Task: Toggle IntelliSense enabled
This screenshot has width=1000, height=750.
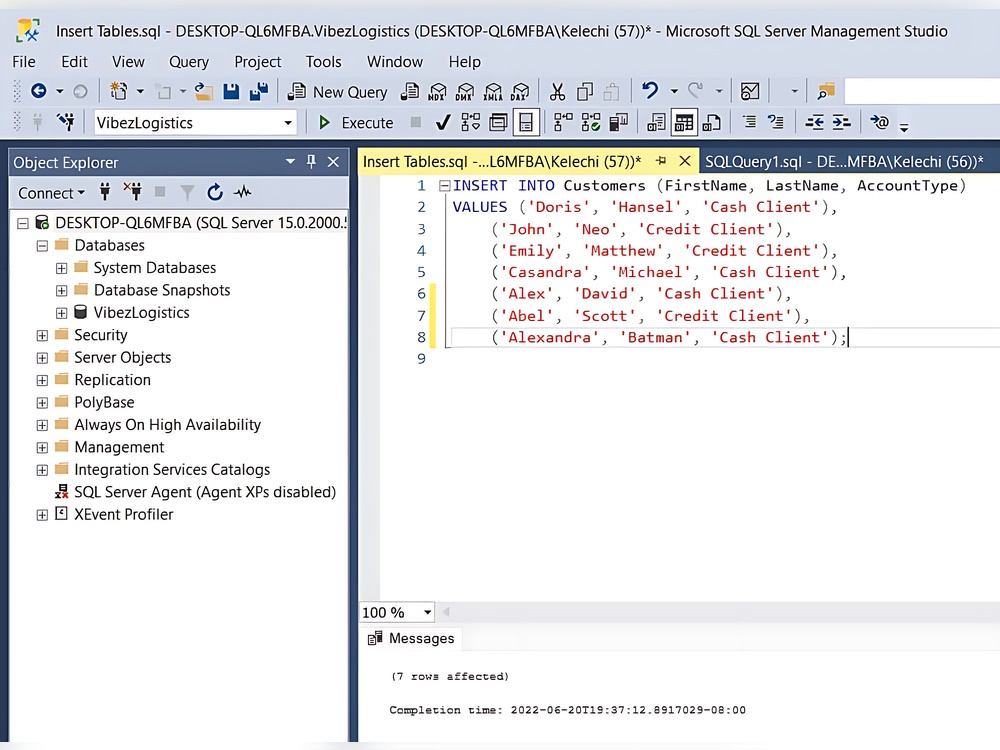Action: [x=526, y=122]
